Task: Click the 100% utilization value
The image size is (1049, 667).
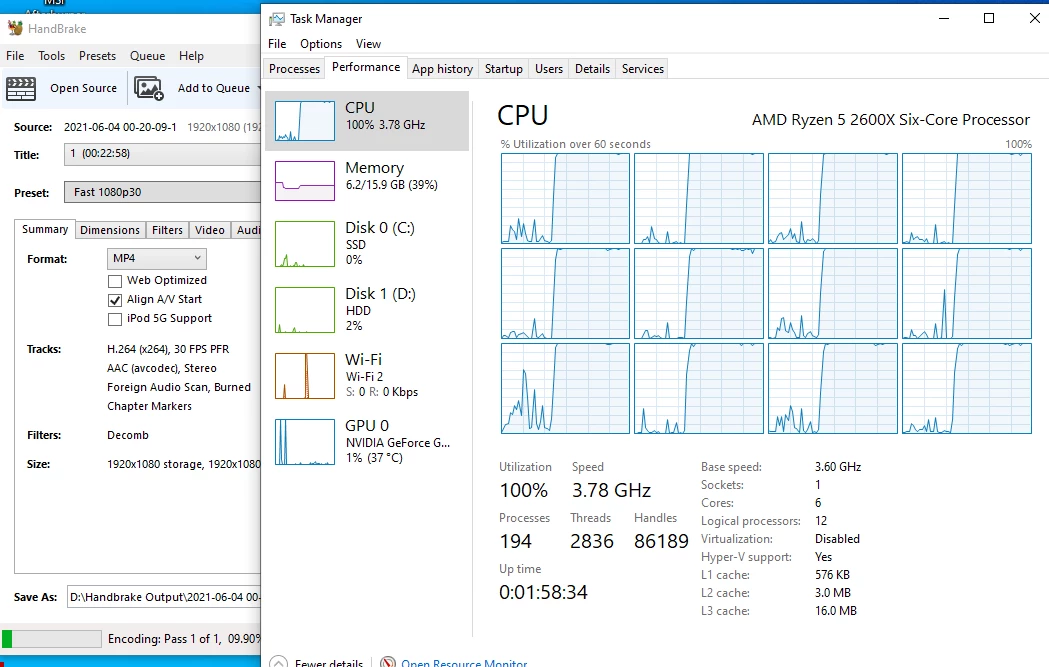Action: (524, 490)
